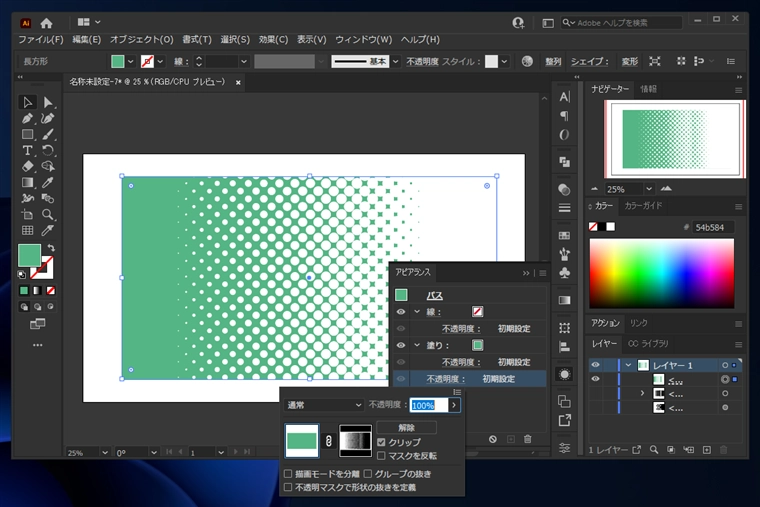
Task: Open the Character panel icon
Action: (564, 97)
